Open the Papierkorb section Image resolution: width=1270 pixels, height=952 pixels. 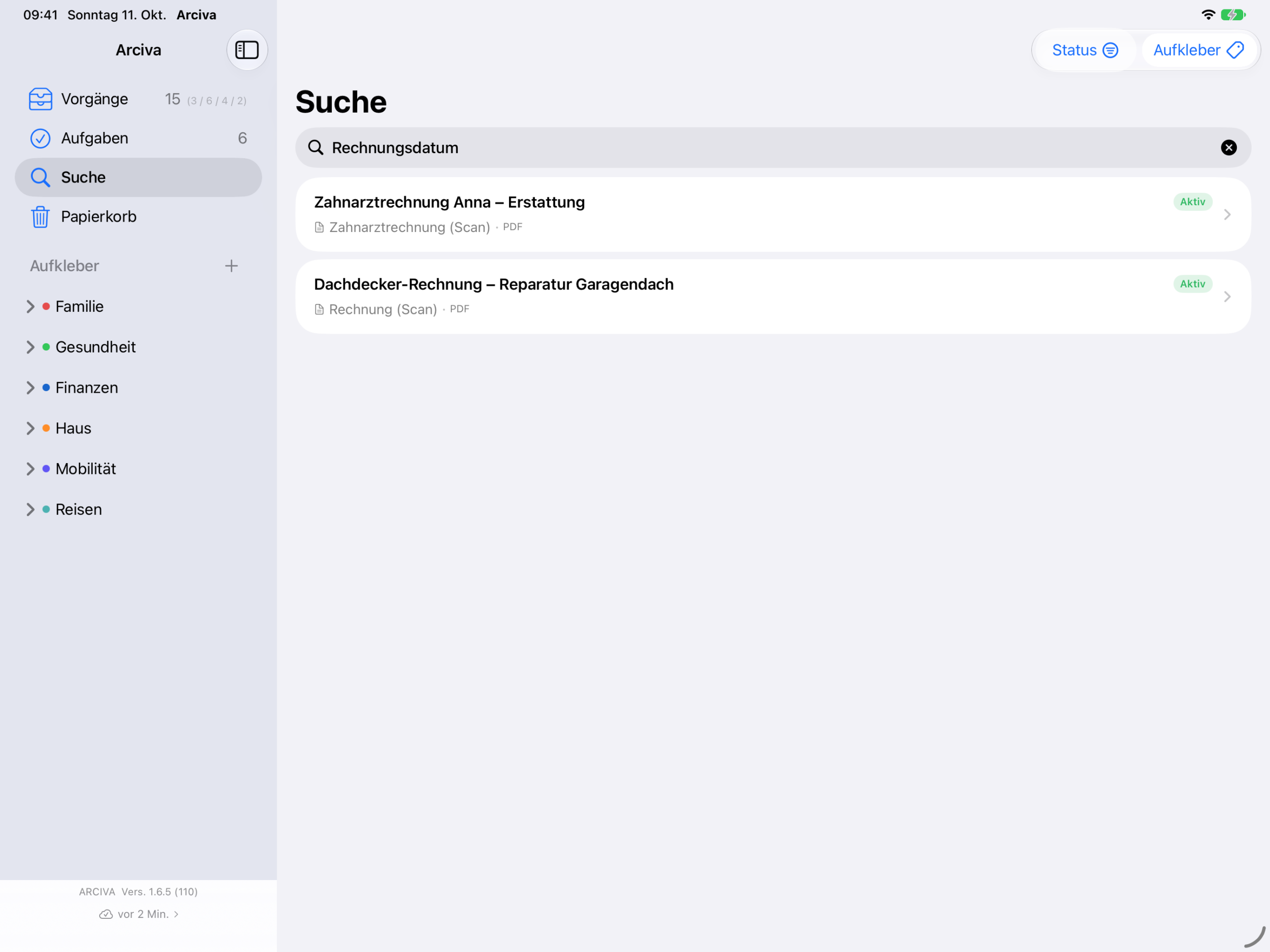point(138,217)
